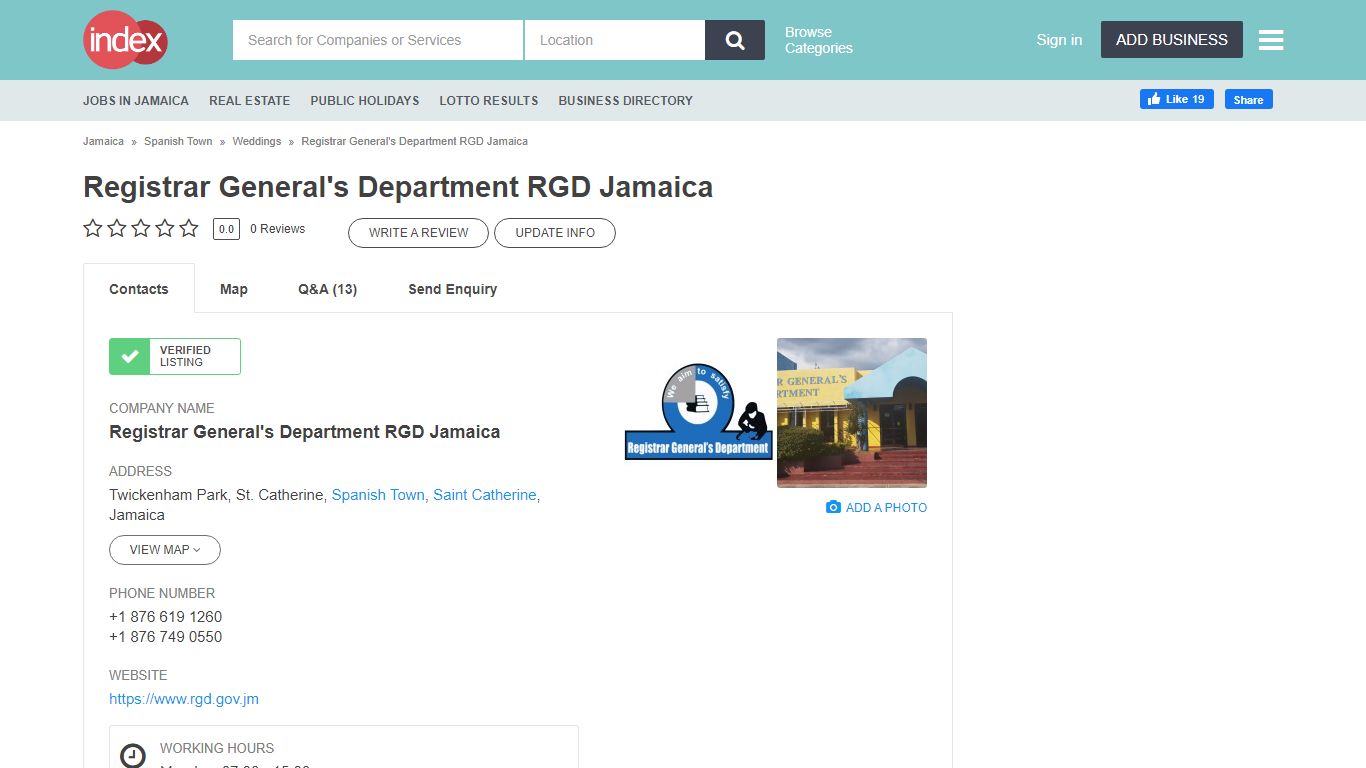Go to Weddings breadcrumb
Screen dimensions: 1366x768
point(257,141)
